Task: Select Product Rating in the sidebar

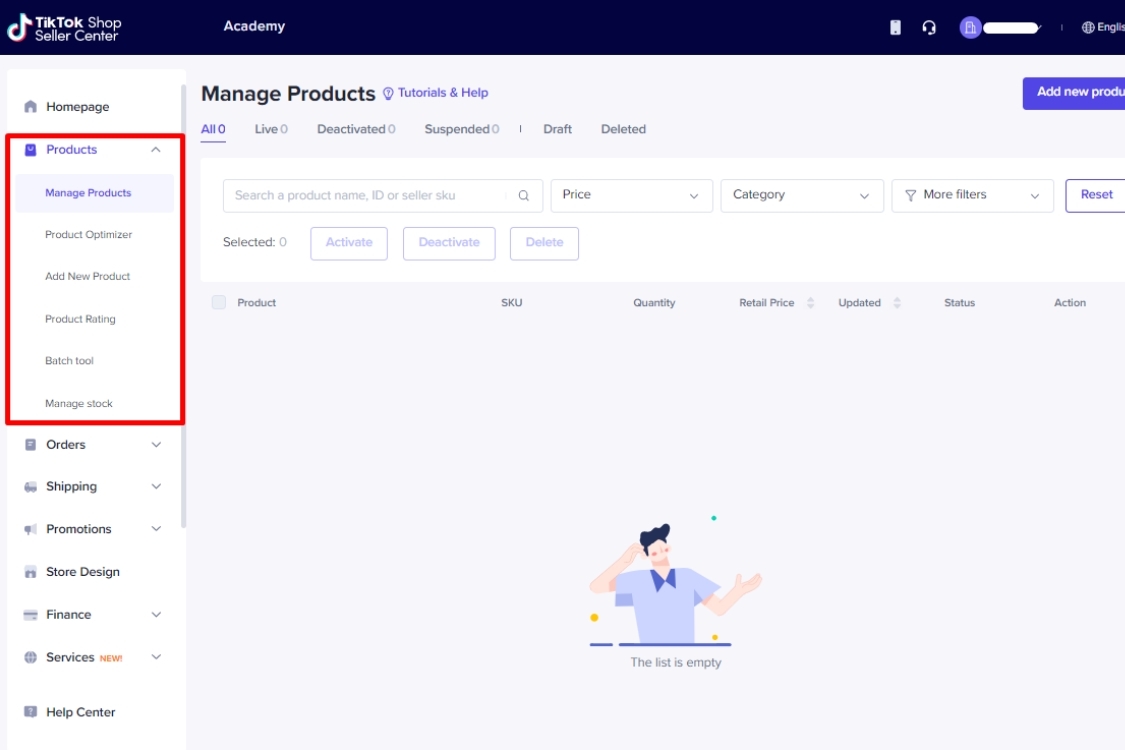Action: pos(80,319)
